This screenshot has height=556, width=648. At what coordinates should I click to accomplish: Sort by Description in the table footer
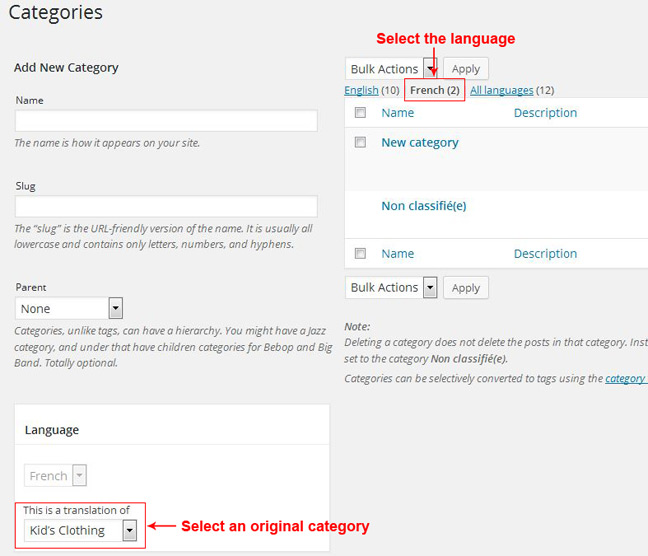point(545,253)
